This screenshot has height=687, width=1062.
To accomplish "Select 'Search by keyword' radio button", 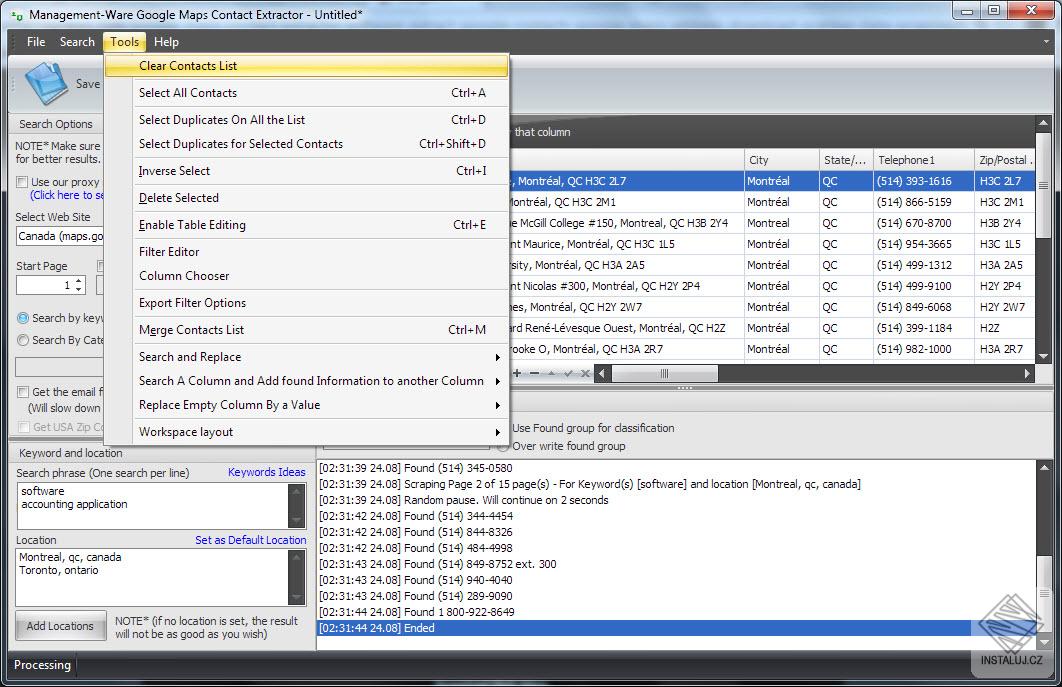I will click(x=23, y=318).
